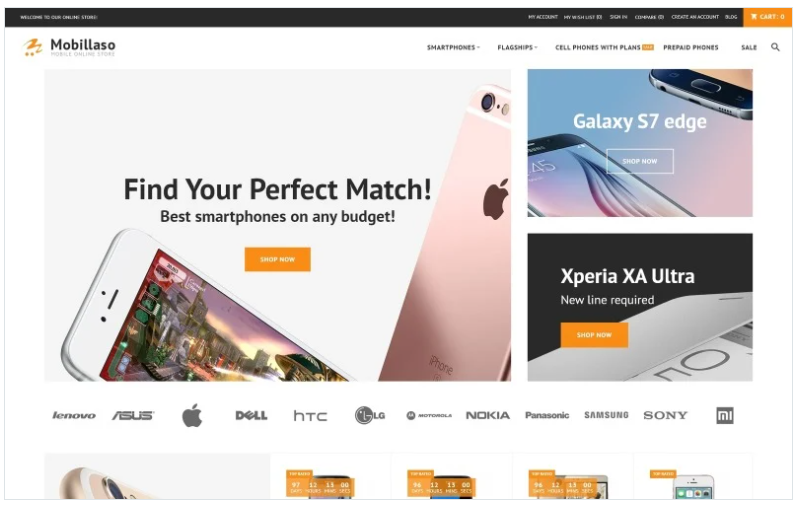This screenshot has width=798, height=508.
Task: Click Shop Now on main banner
Action: (277, 259)
